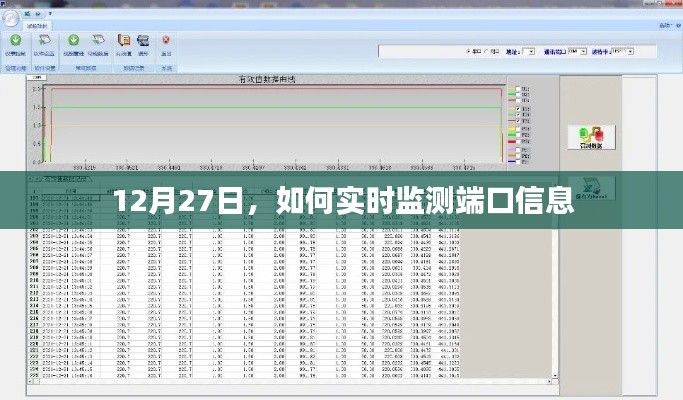
Task: Click the small 1# tab above the chart
Action: click(37, 78)
